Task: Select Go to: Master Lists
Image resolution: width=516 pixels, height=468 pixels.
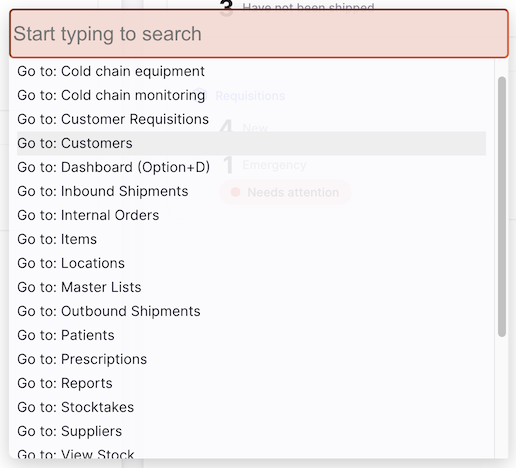Action: (x=251, y=287)
